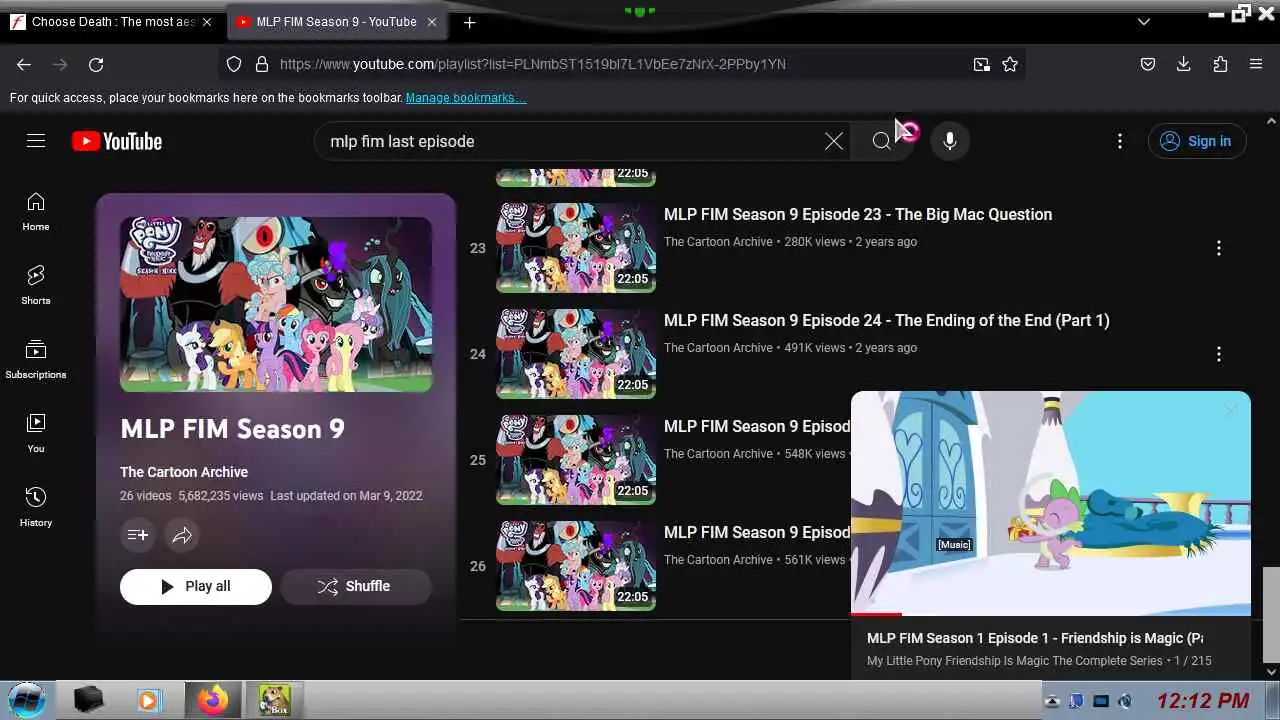
Task: Open the Firefox extensions menu
Action: (x=1220, y=64)
